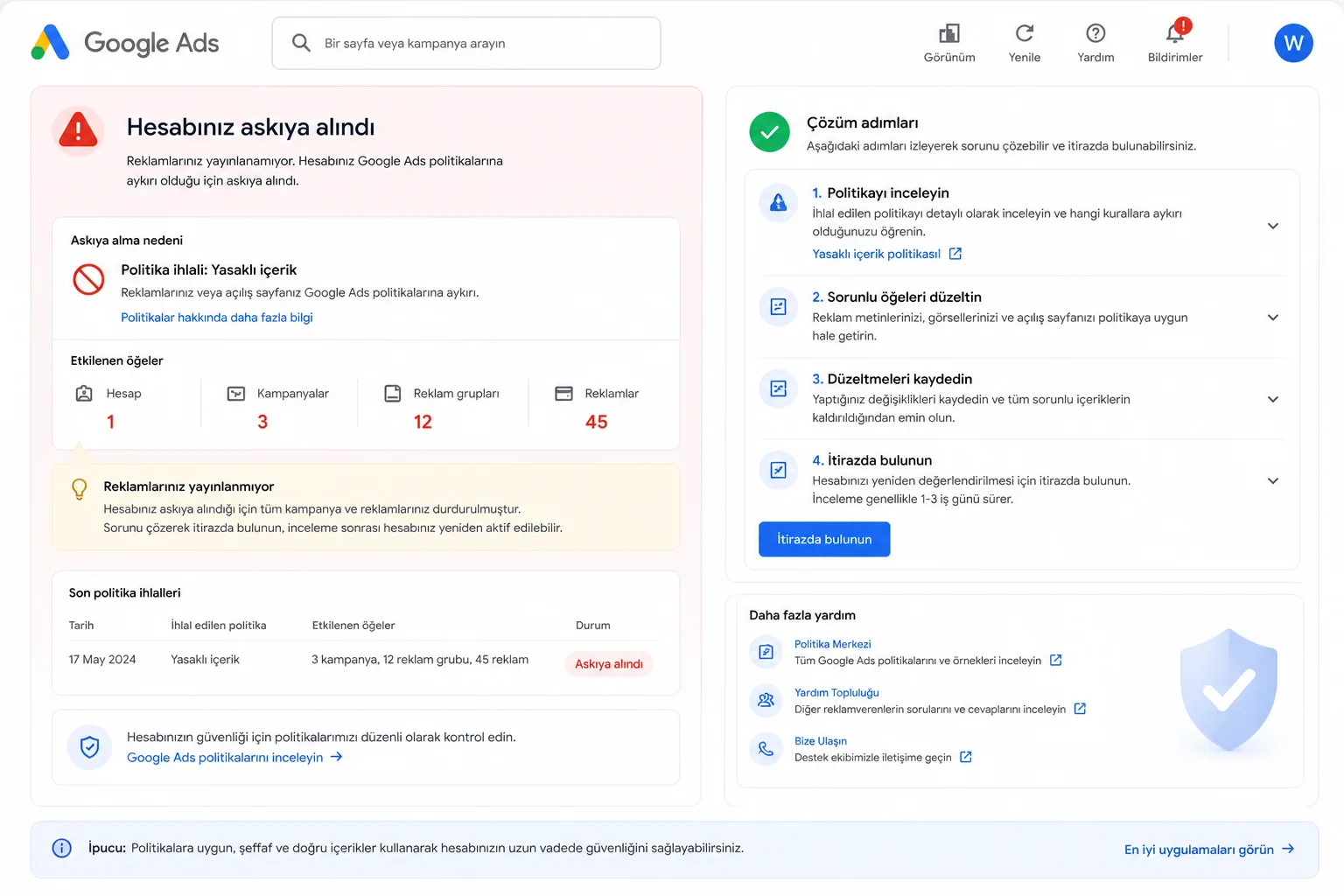Click the affected campaigns count 3
The height and width of the screenshot is (896, 1344).
point(262,422)
